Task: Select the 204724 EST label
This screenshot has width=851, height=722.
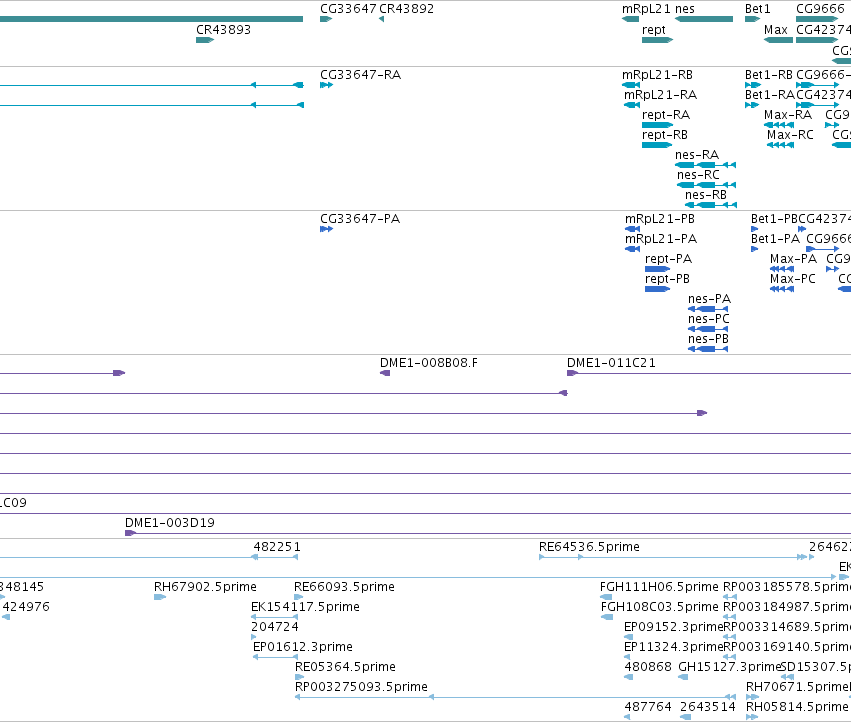Action: (x=275, y=628)
